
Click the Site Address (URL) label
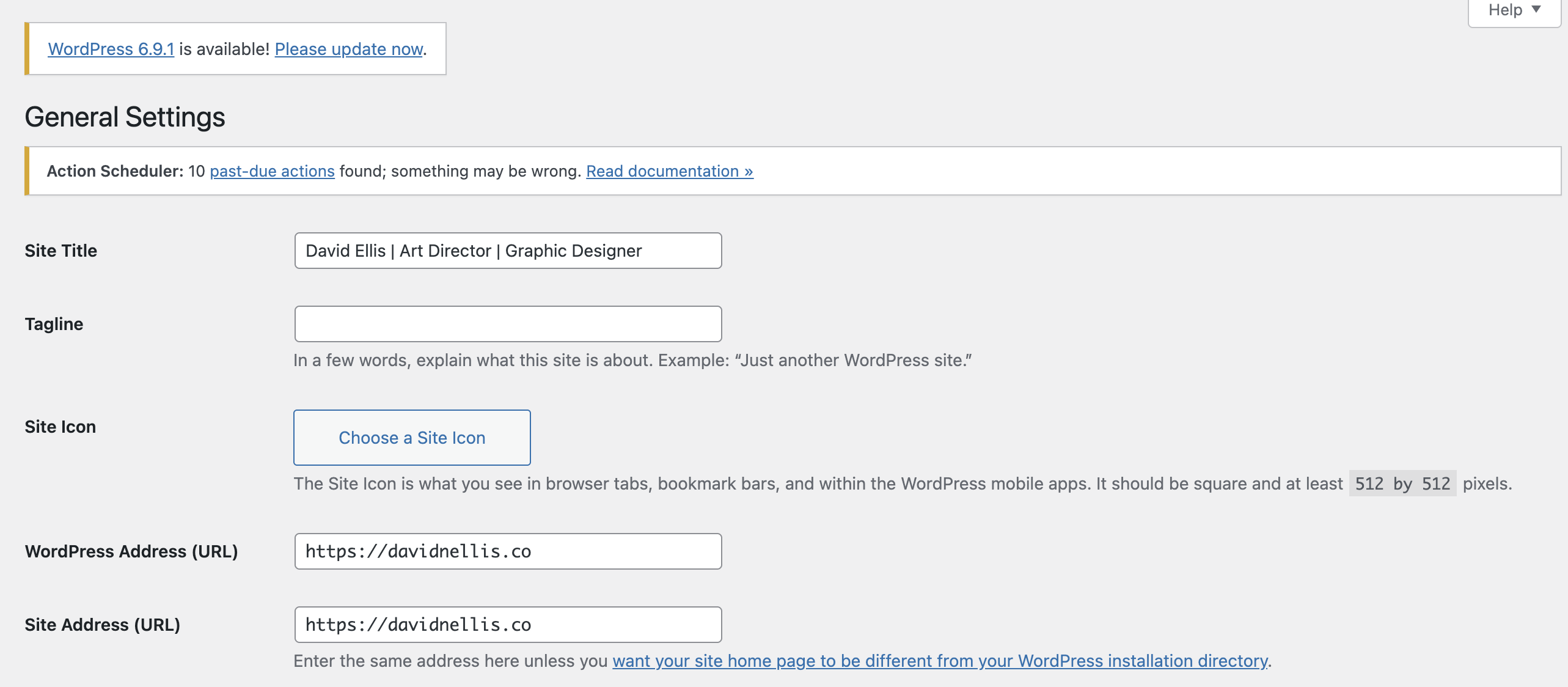coord(102,625)
